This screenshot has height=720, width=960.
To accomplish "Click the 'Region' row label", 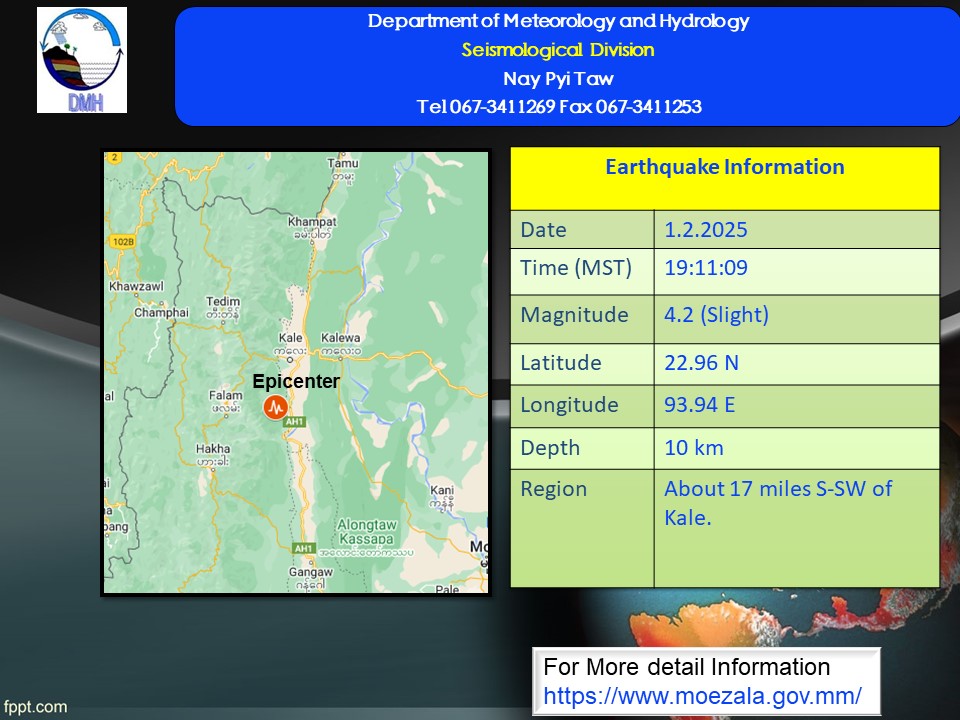I will click(x=553, y=489).
